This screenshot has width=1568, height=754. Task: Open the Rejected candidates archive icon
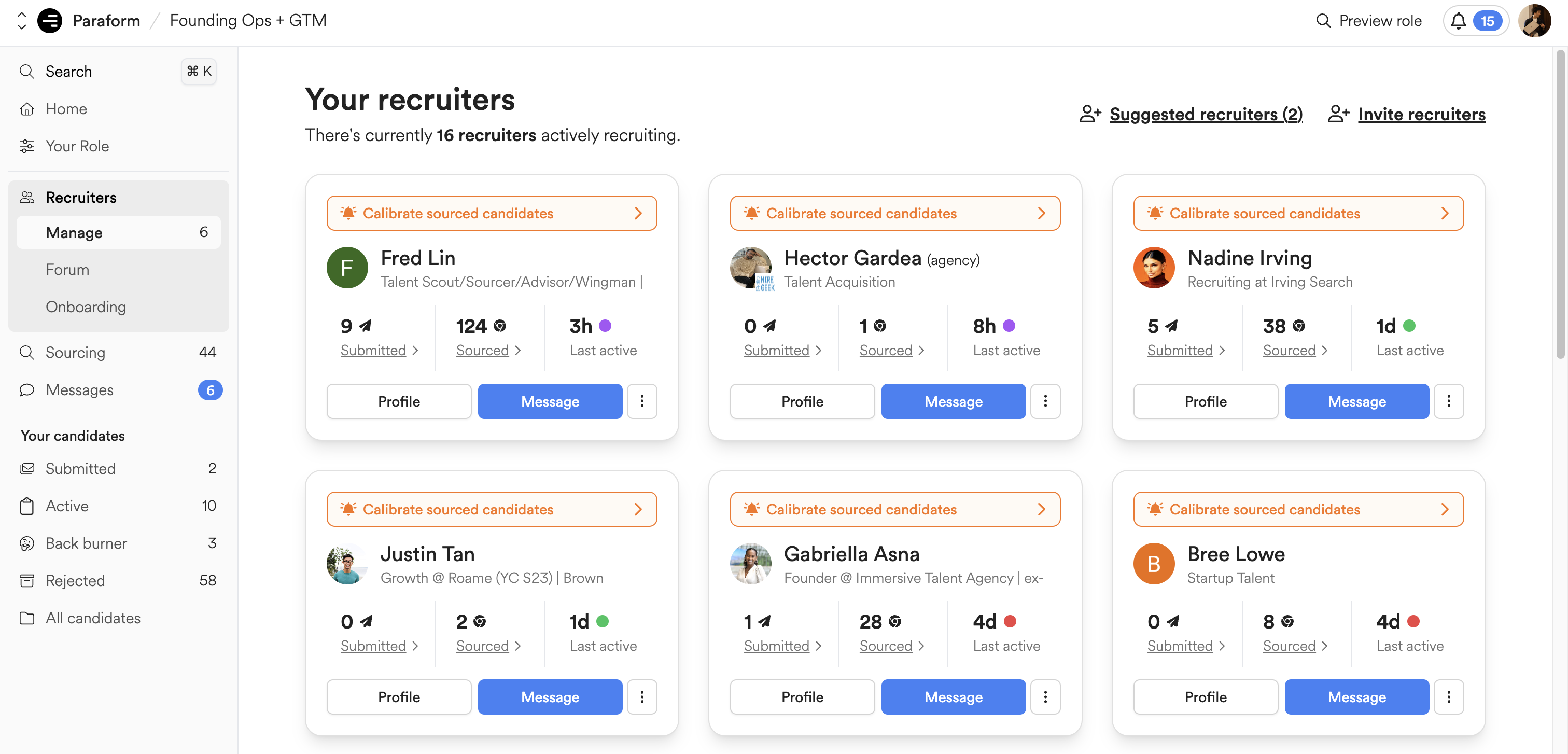(x=27, y=581)
